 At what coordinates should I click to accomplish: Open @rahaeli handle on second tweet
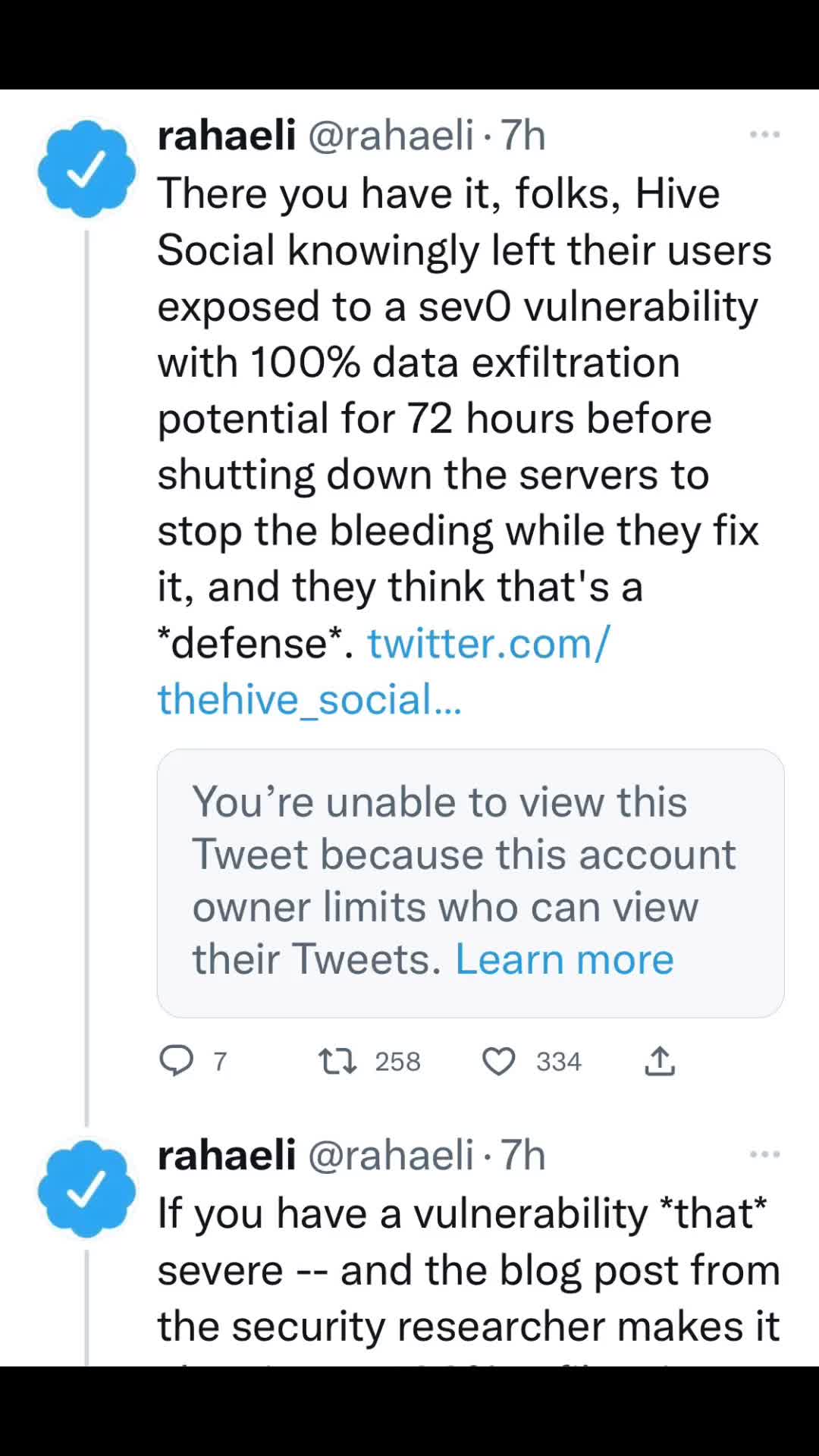click(x=391, y=1155)
